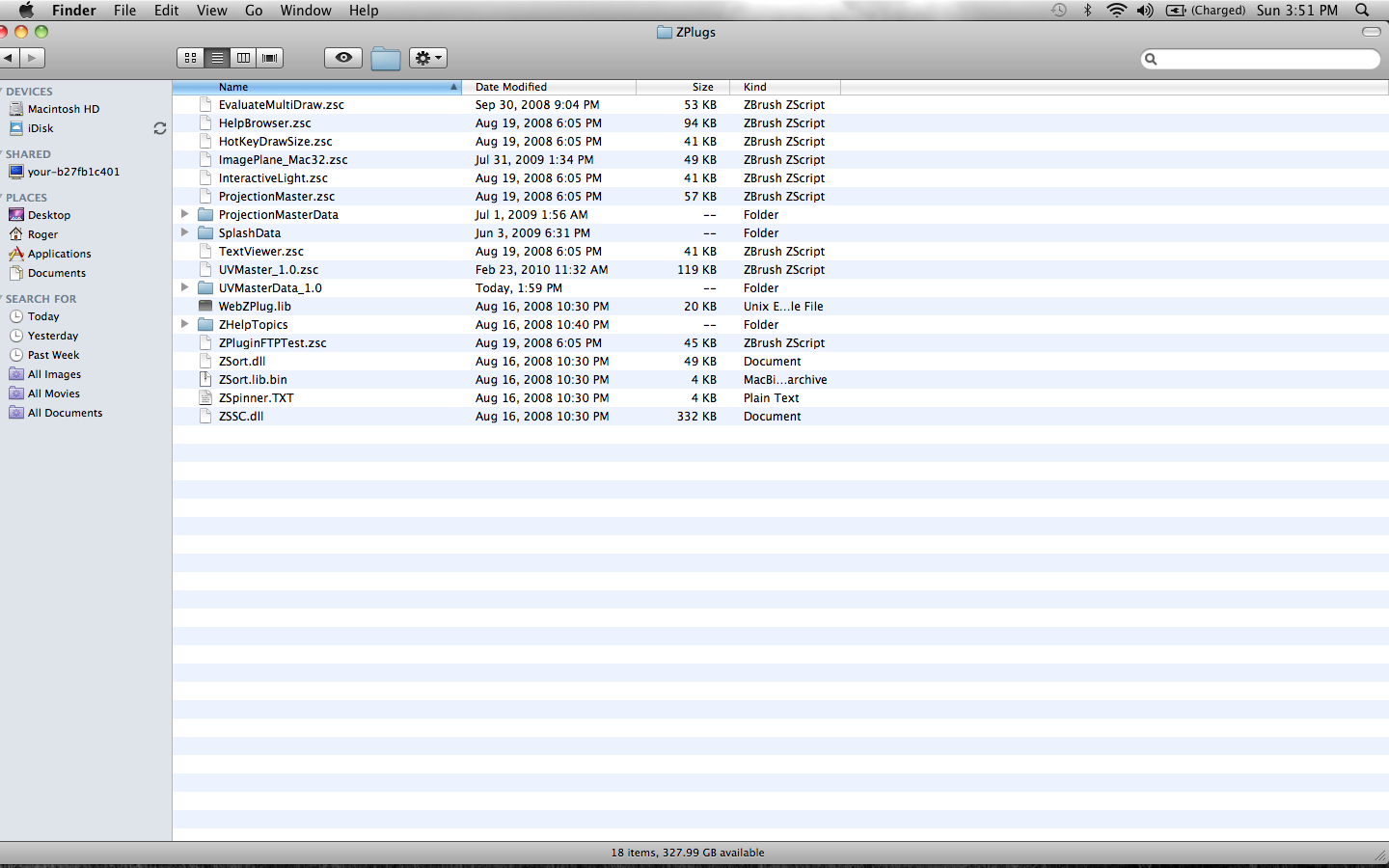Open Desktop in sidebar
Screen dimensions: 1389x868
(48, 215)
